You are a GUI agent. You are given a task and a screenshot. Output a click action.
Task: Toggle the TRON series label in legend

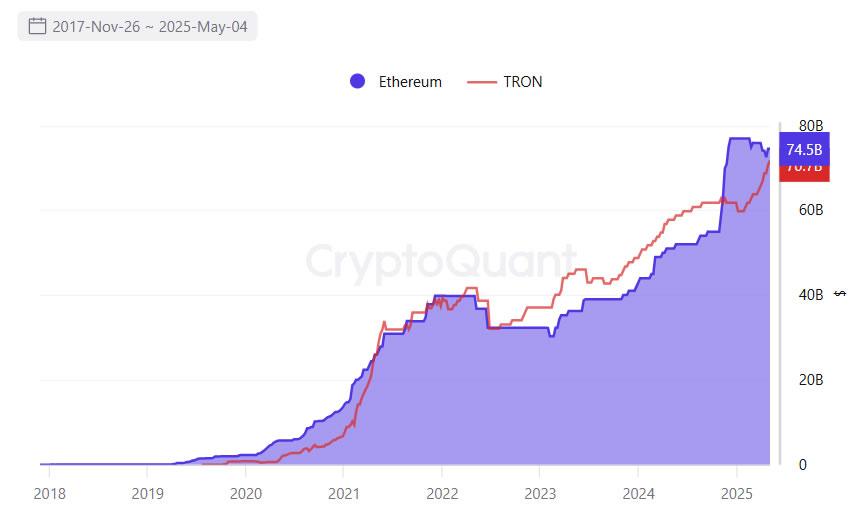coord(524,82)
